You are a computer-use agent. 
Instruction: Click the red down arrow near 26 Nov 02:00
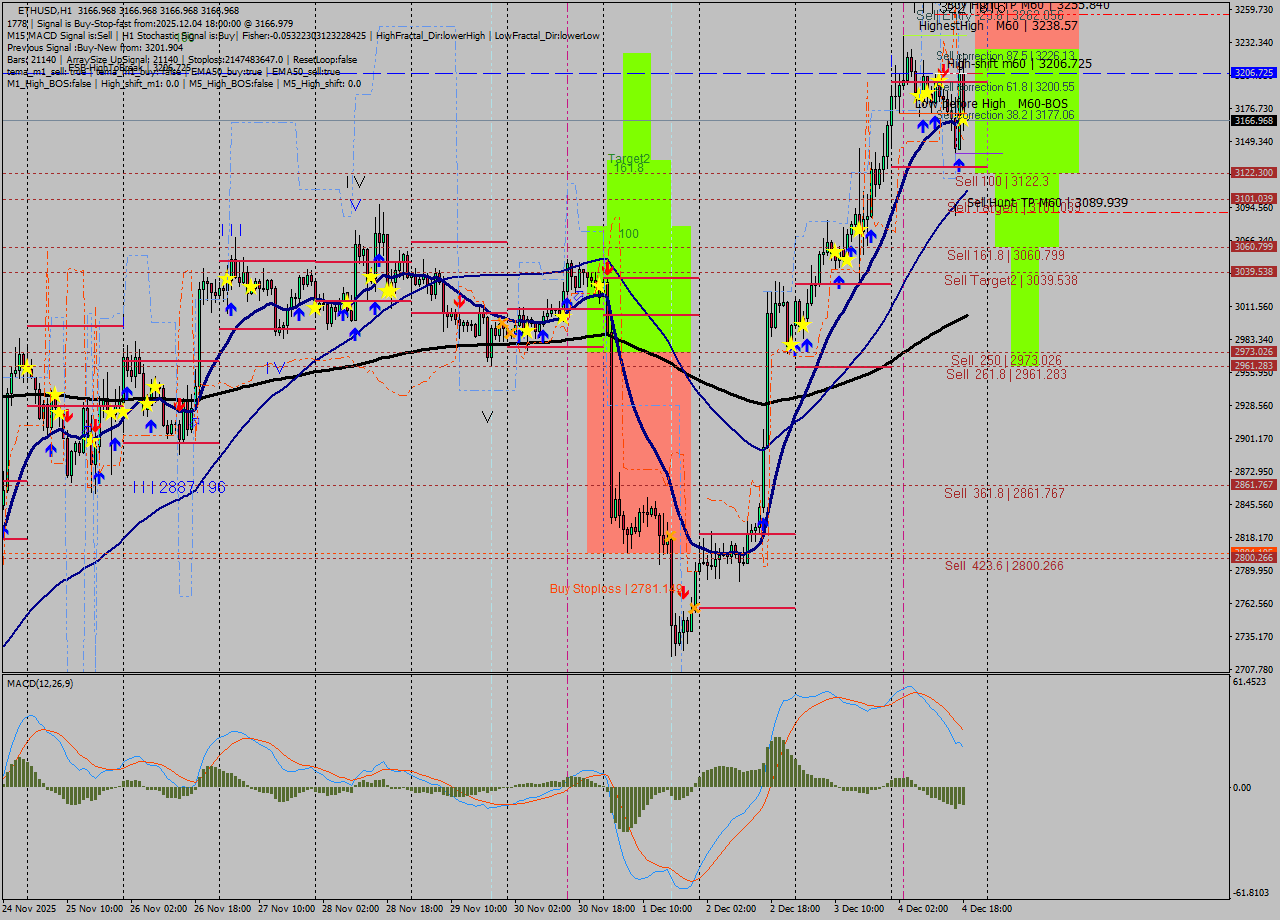coord(179,405)
